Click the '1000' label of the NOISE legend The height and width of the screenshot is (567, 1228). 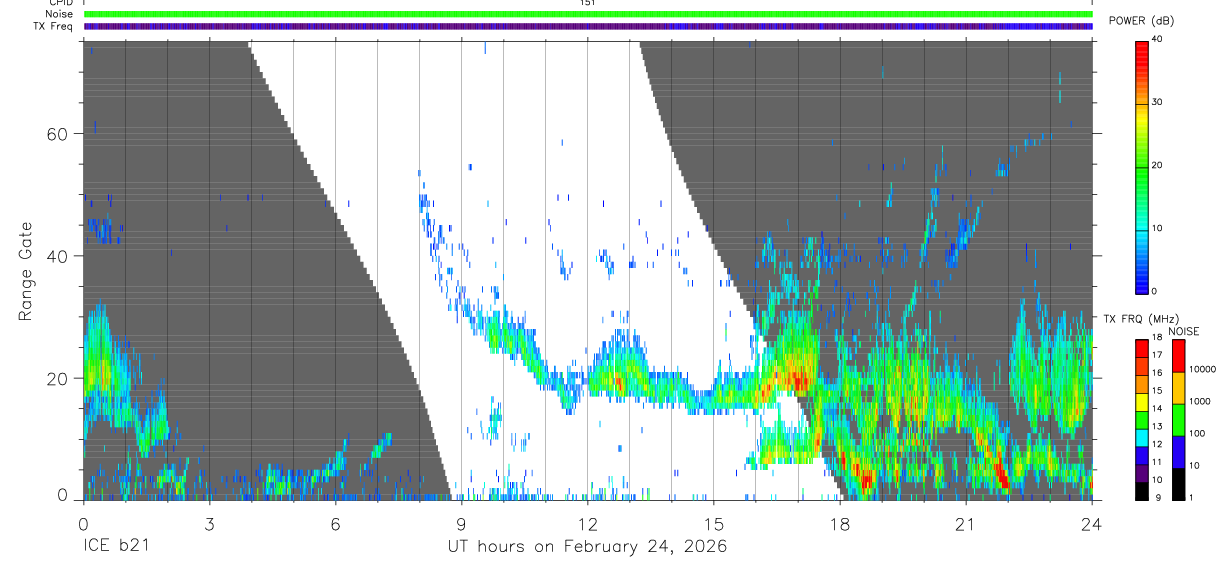tap(1199, 401)
